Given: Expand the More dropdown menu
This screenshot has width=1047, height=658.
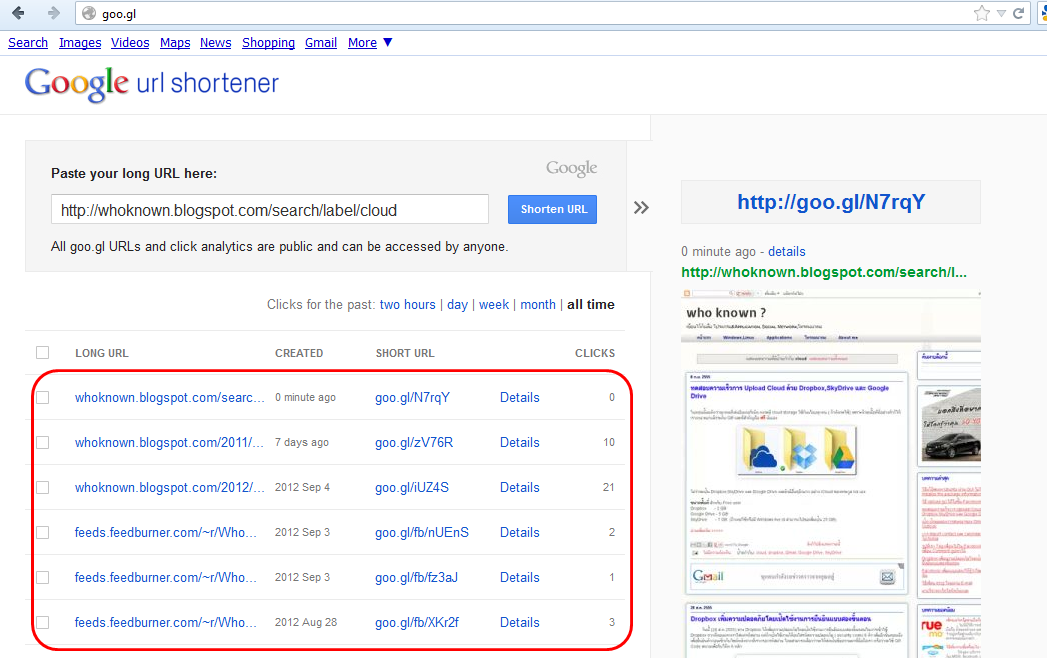Looking at the screenshot, I should (x=369, y=43).
